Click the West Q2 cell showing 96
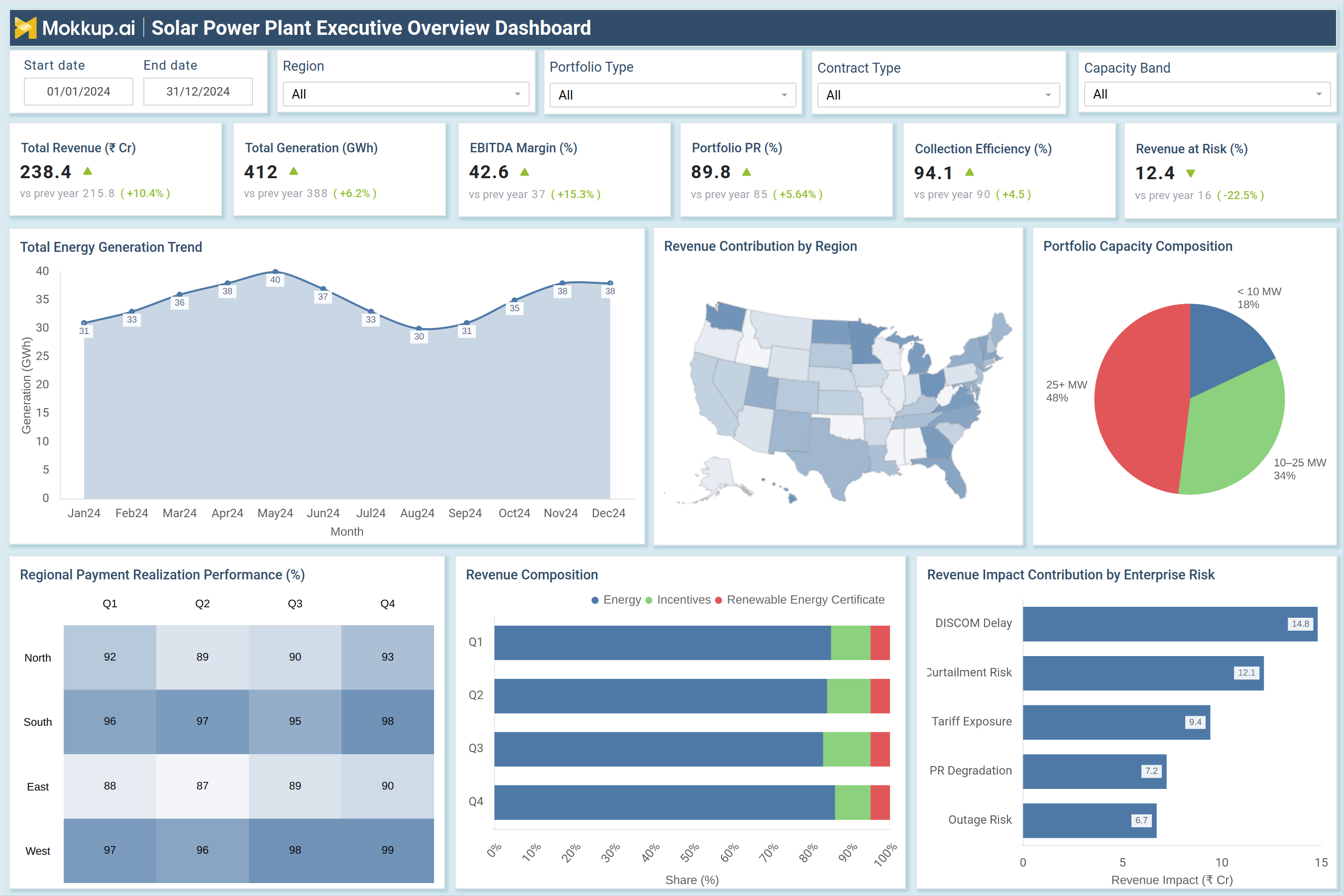This screenshot has height=896, width=1344. (202, 851)
